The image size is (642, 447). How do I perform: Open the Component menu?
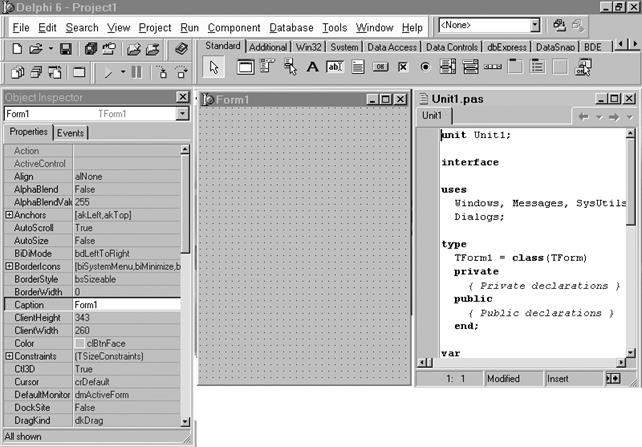pyautogui.click(x=233, y=27)
